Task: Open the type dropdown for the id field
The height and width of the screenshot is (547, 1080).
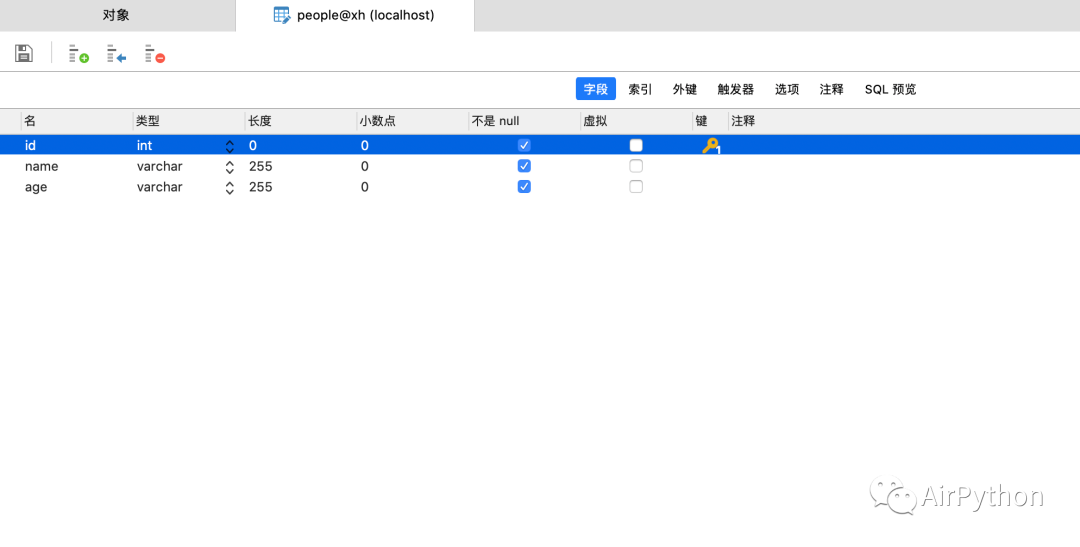Action: (x=230, y=146)
